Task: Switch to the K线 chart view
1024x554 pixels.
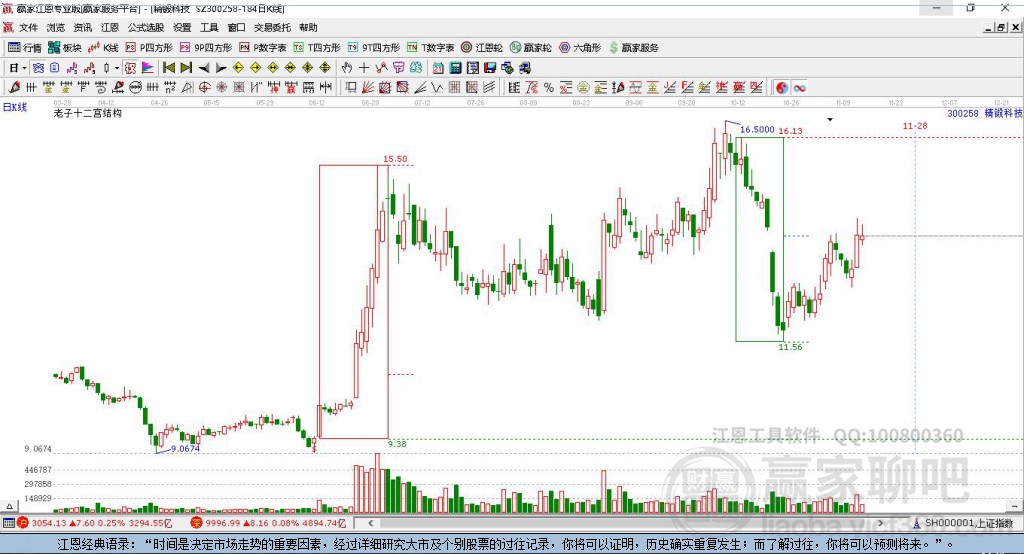Action: [103, 48]
